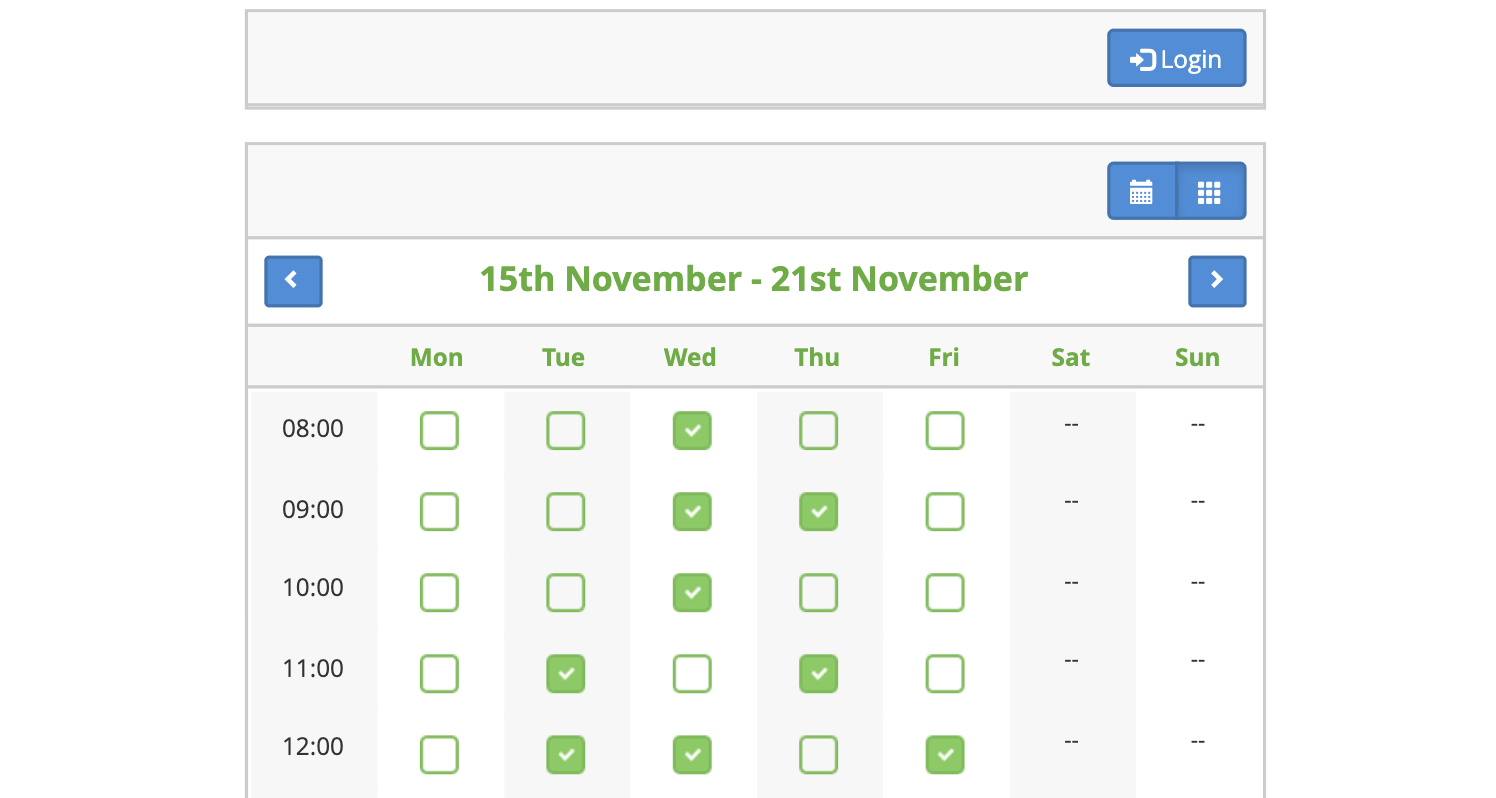Check the Wednesday 11:00 slot

[x=692, y=674]
